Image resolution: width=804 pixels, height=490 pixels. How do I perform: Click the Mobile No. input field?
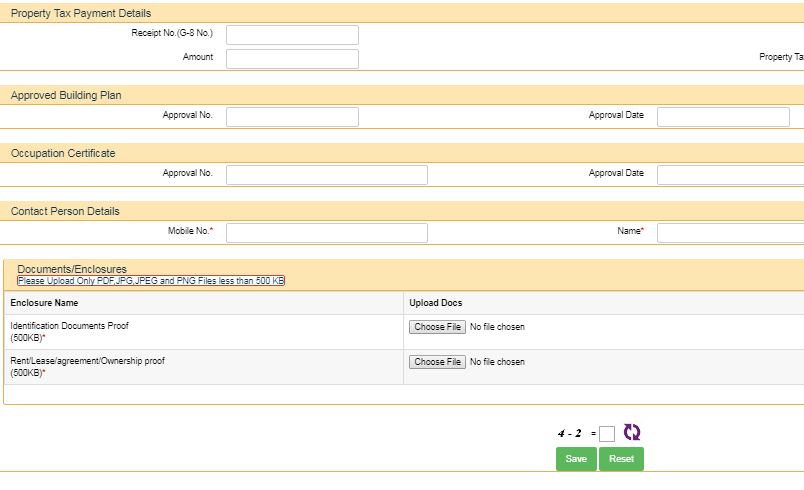[x=326, y=233]
